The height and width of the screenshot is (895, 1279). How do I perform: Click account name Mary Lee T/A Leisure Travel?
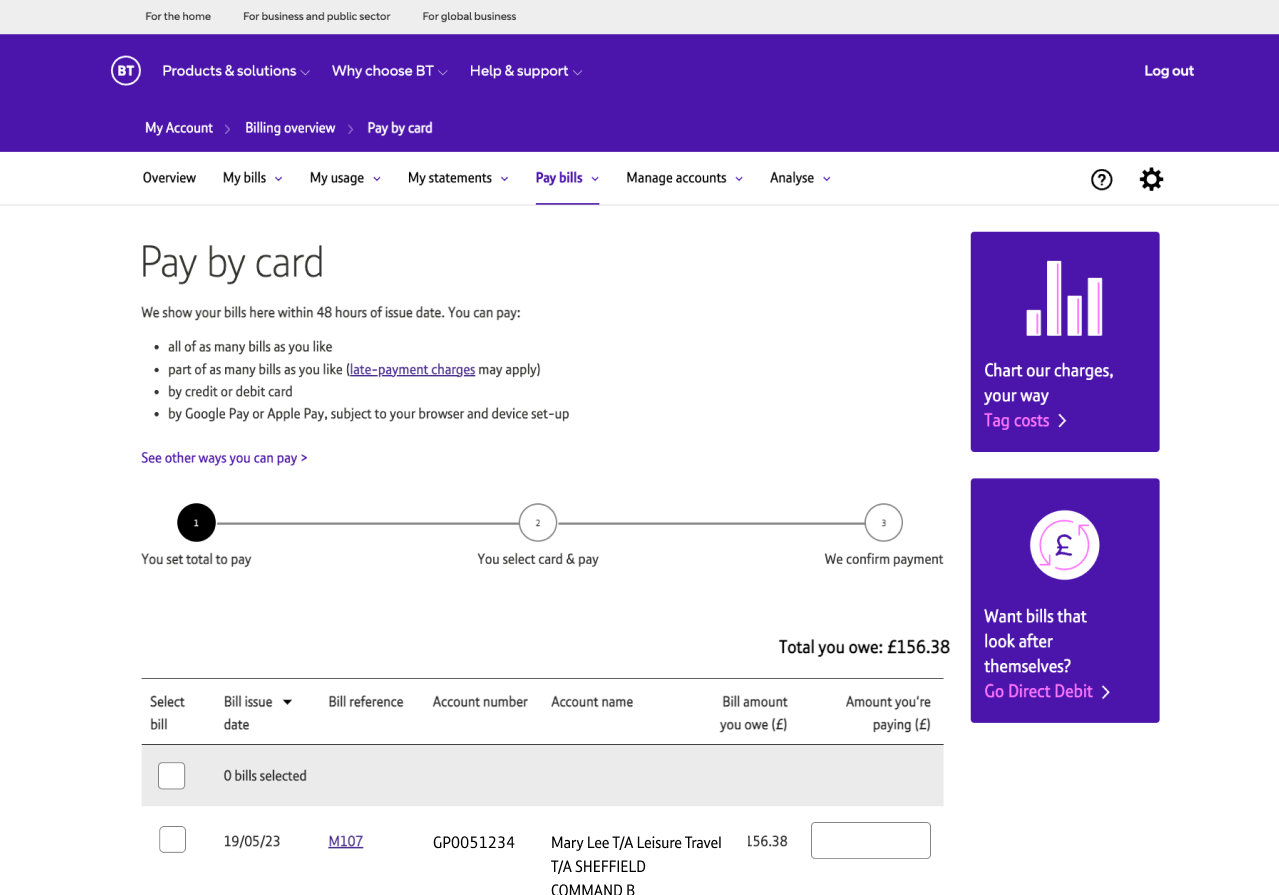pyautogui.click(x=636, y=843)
